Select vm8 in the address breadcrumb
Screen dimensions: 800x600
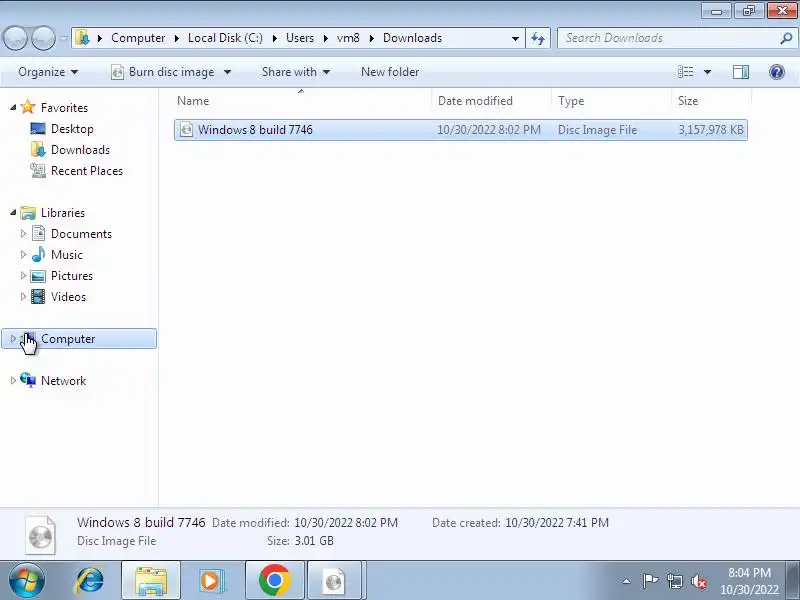point(348,38)
